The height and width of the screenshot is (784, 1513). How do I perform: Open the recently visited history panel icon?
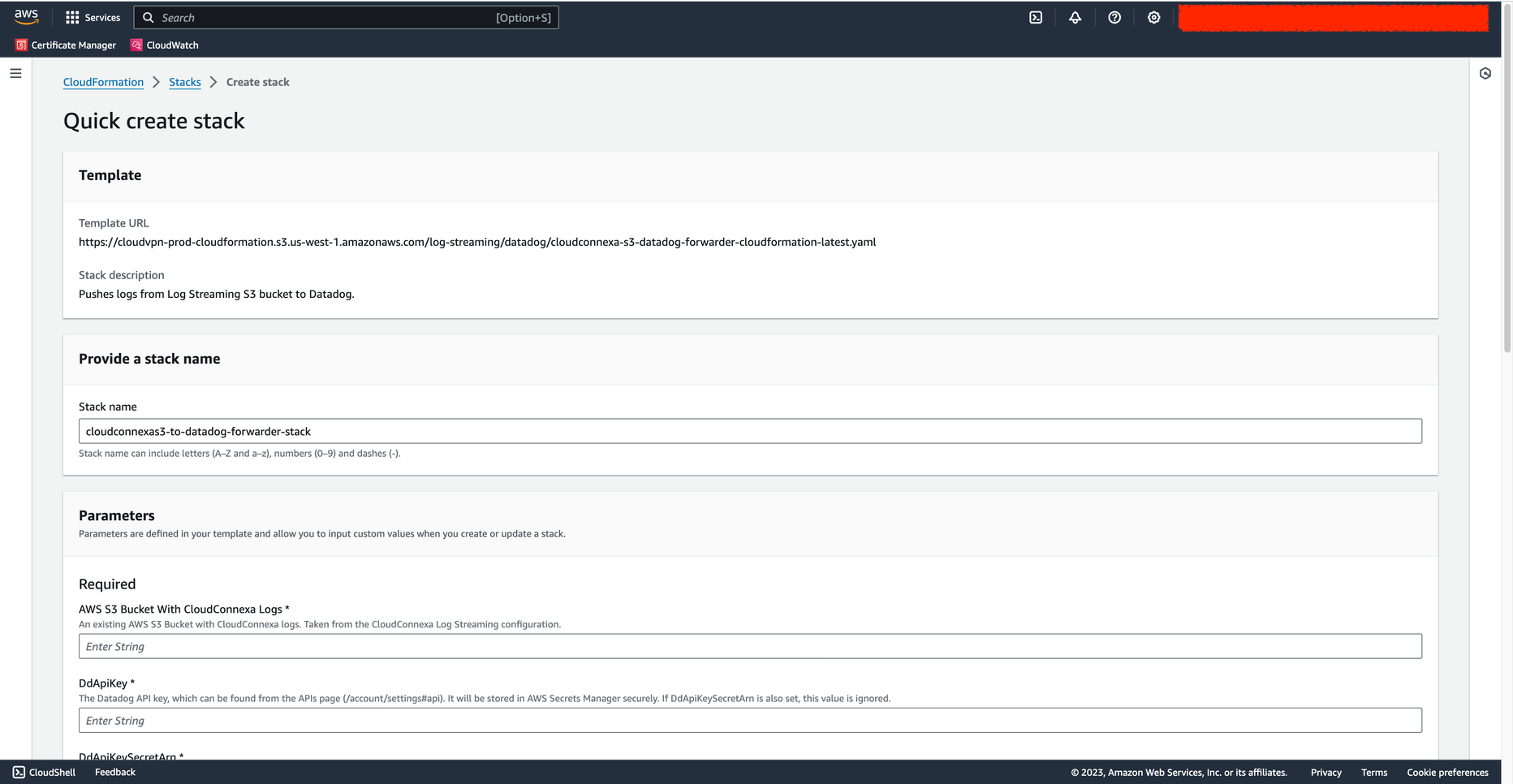[1486, 73]
